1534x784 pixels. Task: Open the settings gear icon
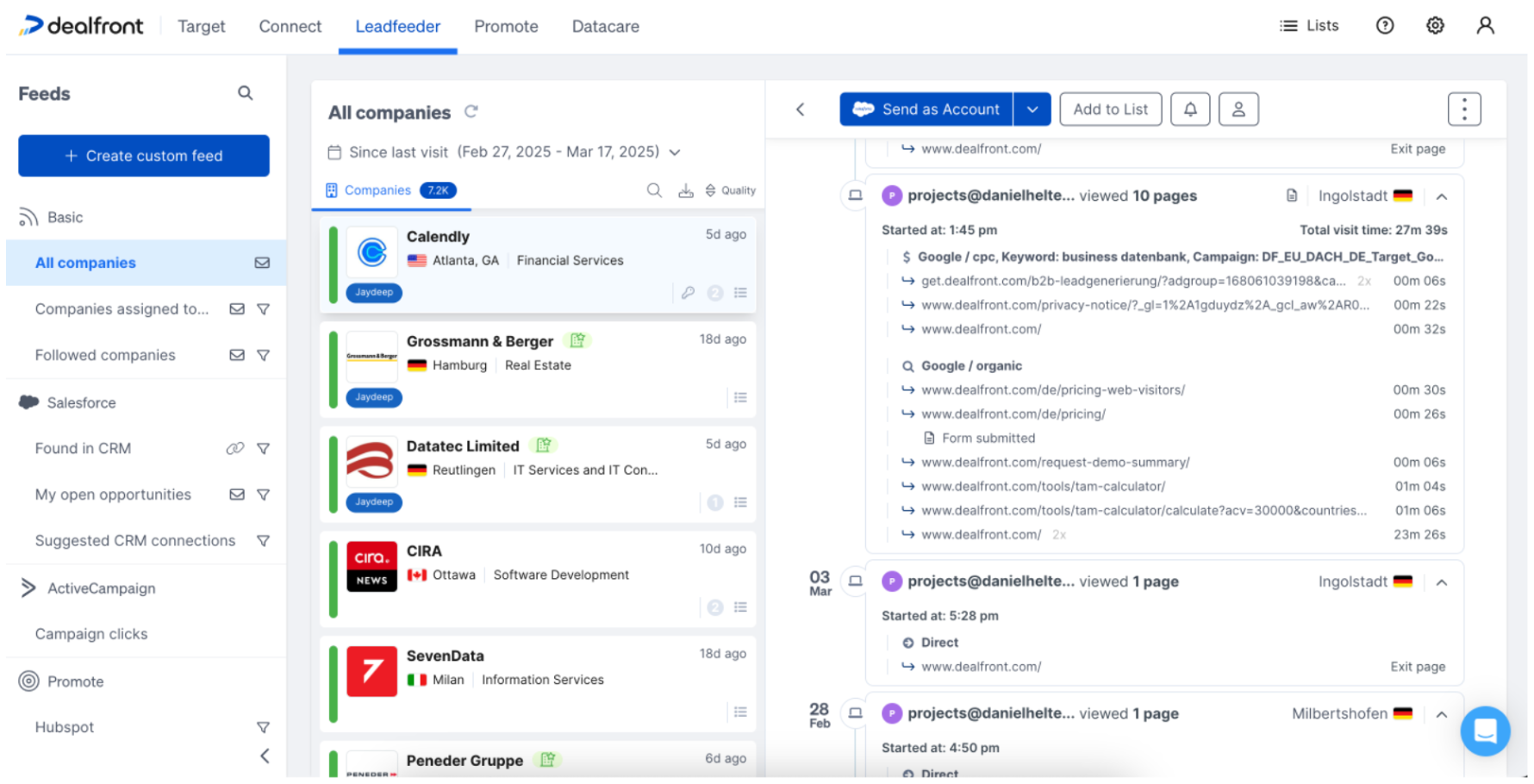coord(1435,26)
